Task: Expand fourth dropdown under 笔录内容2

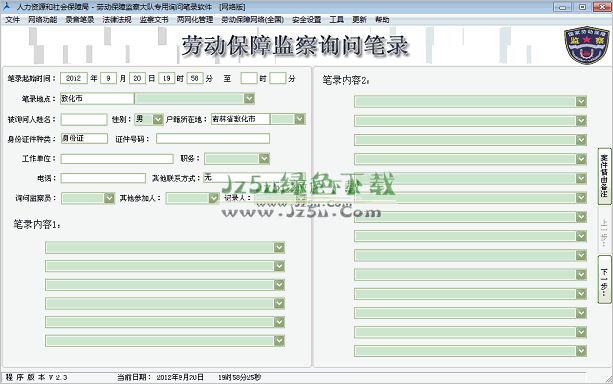Action: coord(581,159)
